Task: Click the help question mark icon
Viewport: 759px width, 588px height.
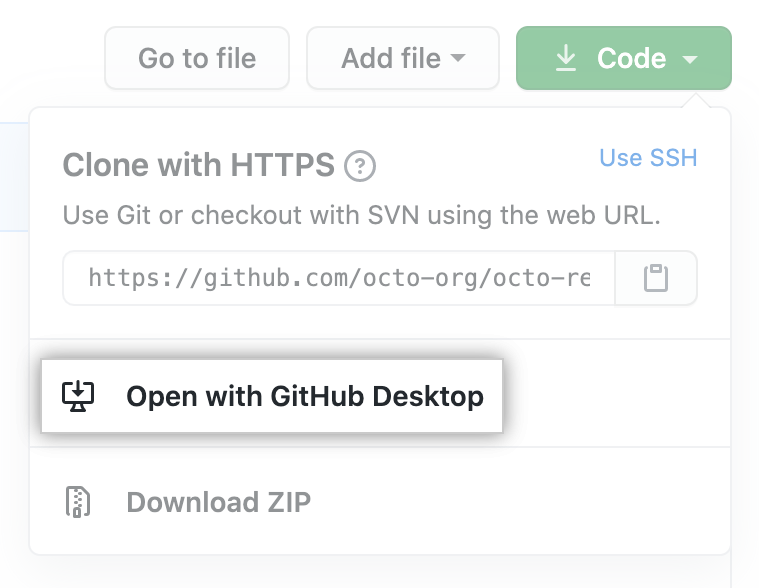Action: coord(360,166)
